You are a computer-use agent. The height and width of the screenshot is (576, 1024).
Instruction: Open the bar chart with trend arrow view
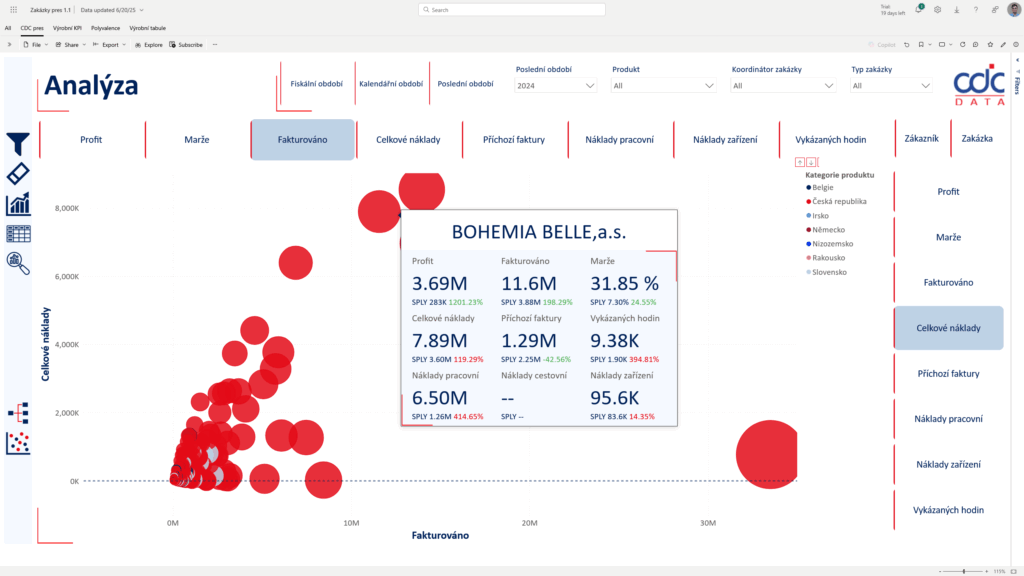18,204
